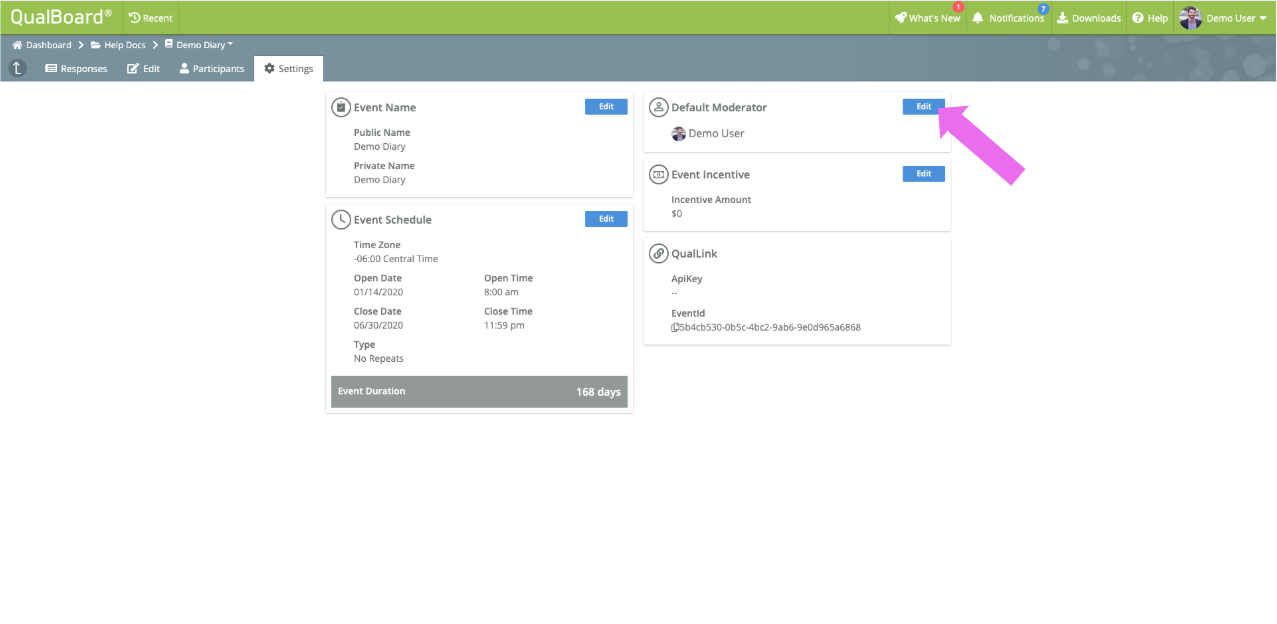Click the Downloads tray icon

(x=1062, y=18)
